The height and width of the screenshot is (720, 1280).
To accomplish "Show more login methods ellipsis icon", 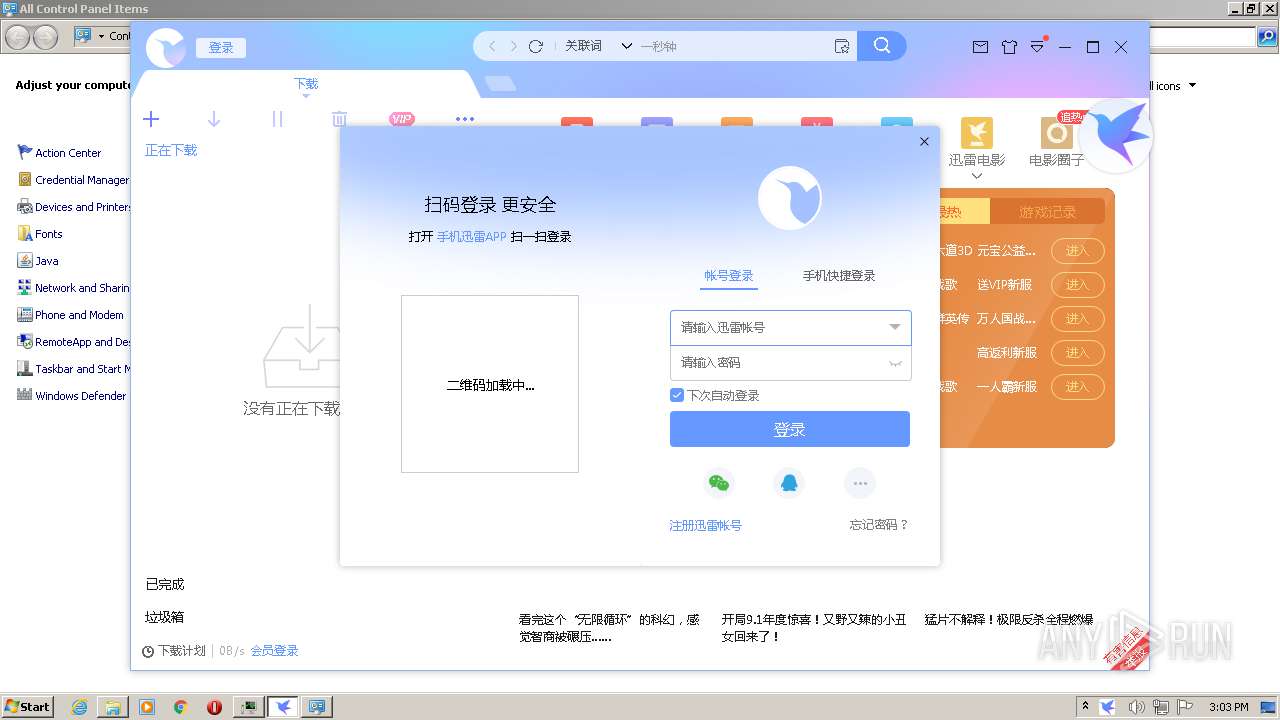I will click(860, 484).
